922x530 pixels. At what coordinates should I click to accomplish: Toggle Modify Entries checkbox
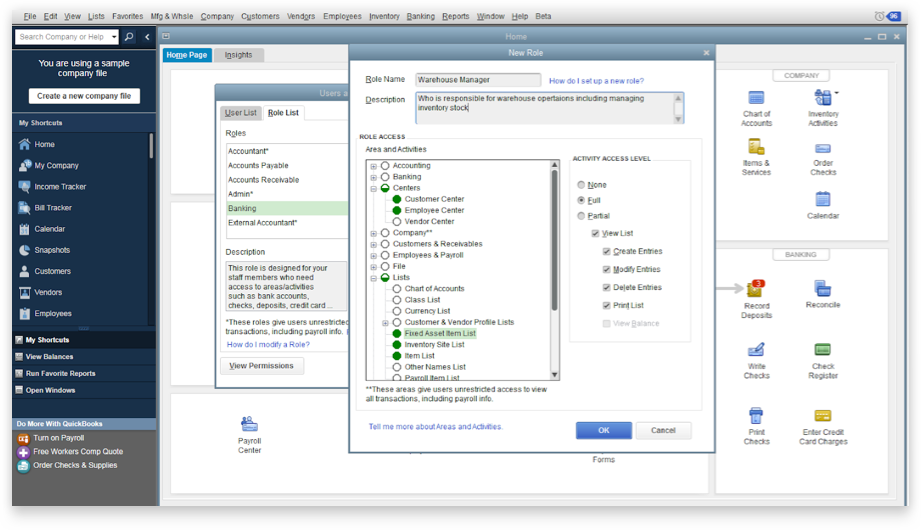coord(606,269)
